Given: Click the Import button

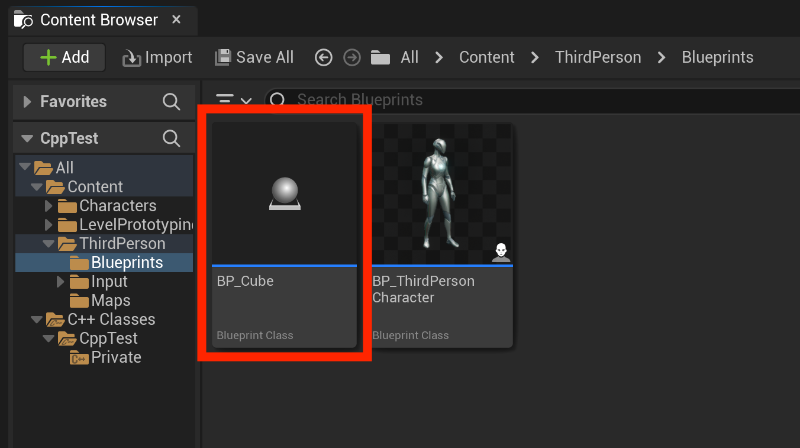Looking at the screenshot, I should tap(157, 57).
